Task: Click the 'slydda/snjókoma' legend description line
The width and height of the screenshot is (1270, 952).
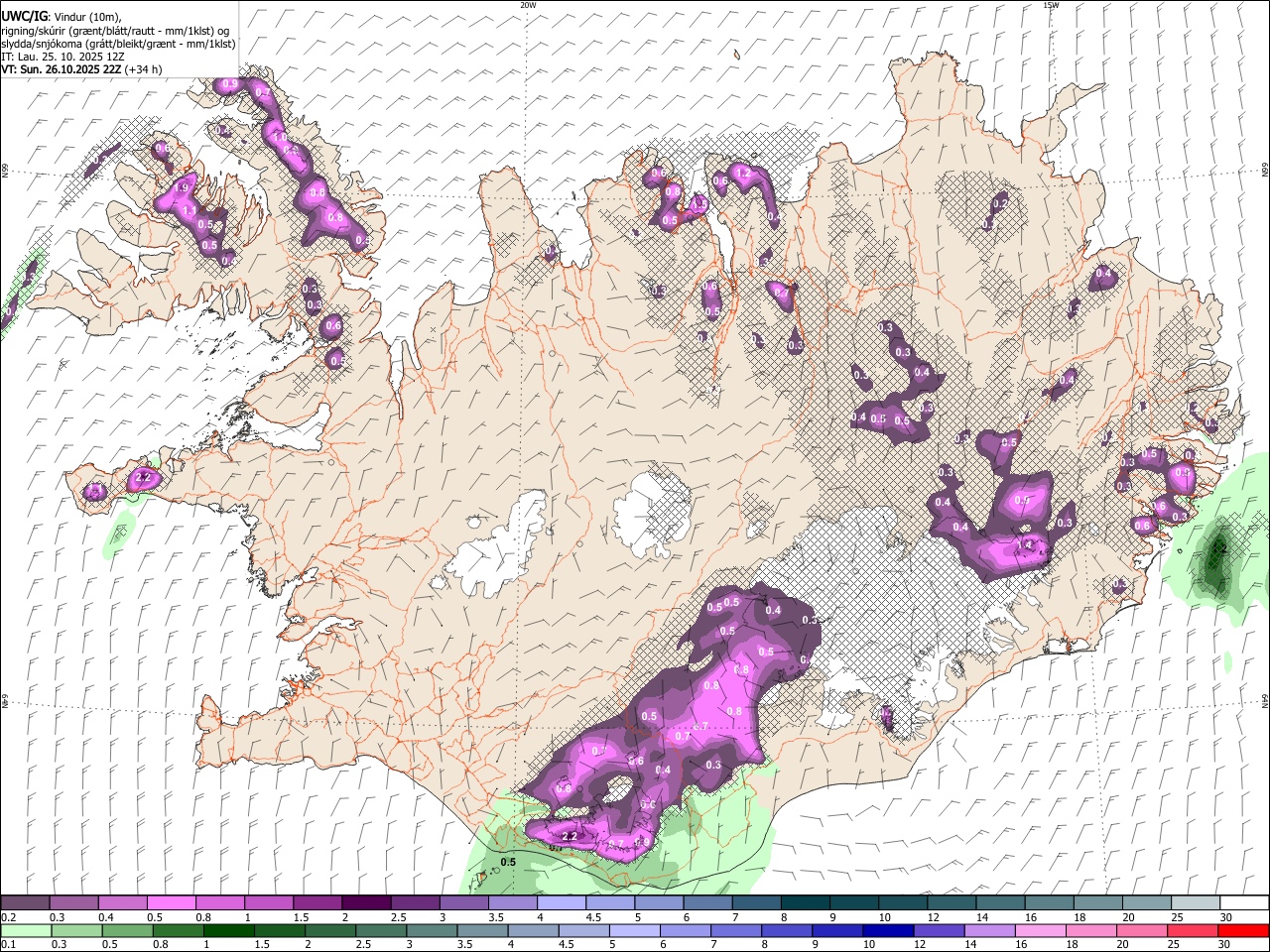Action: 118,44
